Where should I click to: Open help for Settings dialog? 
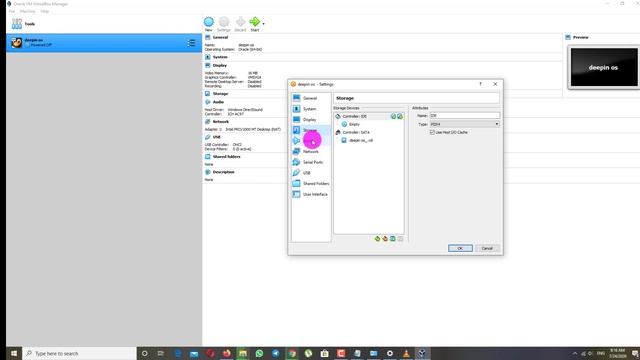pyautogui.click(x=480, y=84)
